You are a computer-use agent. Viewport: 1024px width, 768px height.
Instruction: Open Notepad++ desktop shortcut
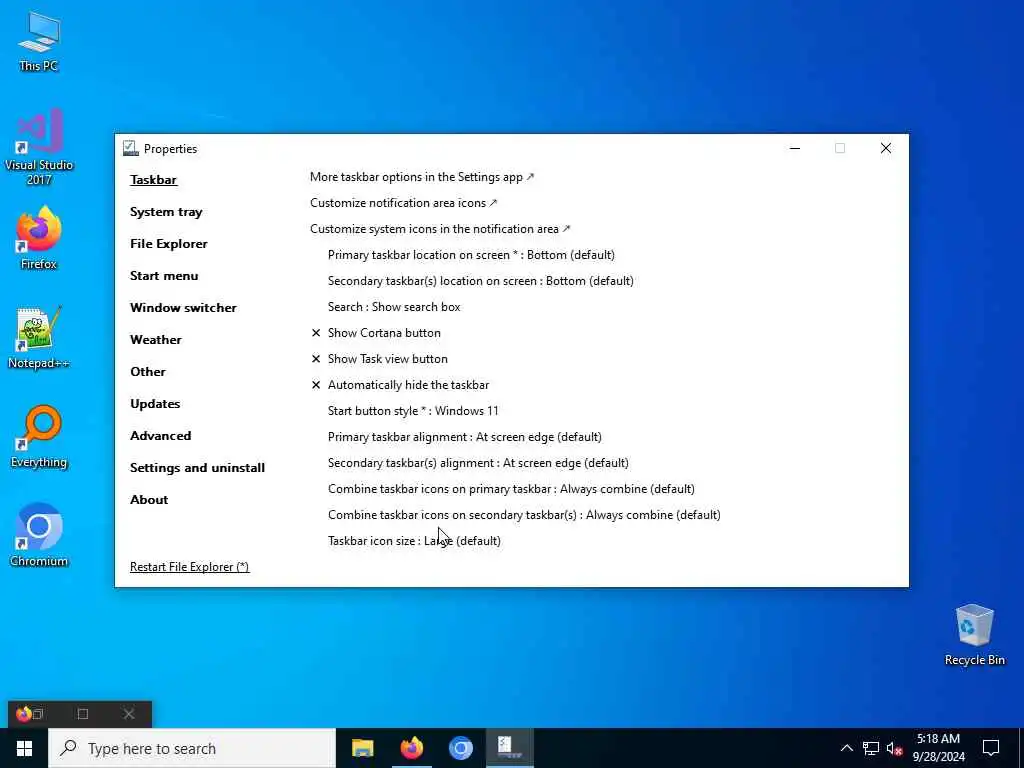click(x=39, y=338)
